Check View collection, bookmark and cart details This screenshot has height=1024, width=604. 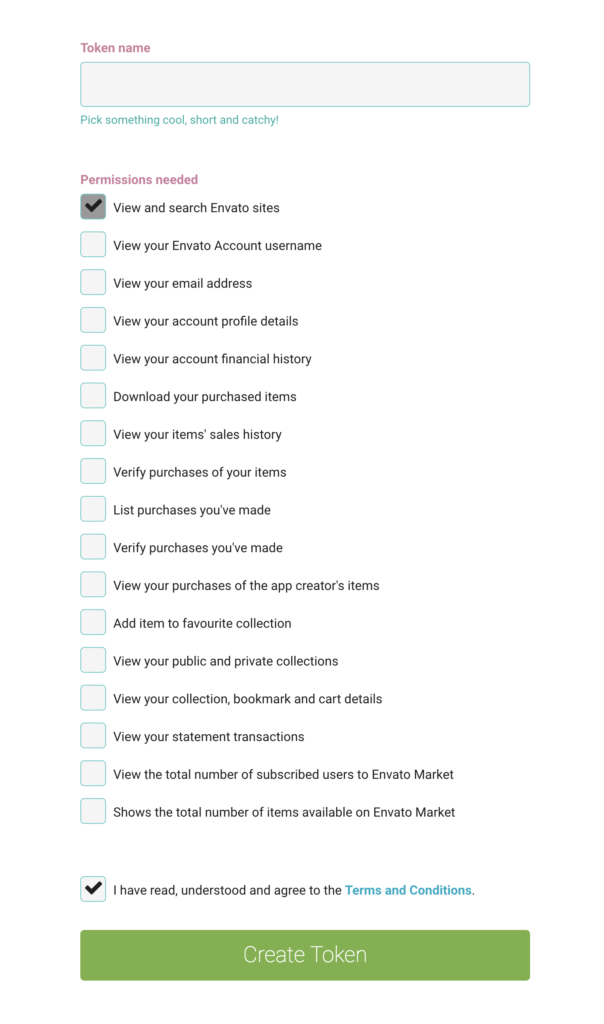point(93,698)
